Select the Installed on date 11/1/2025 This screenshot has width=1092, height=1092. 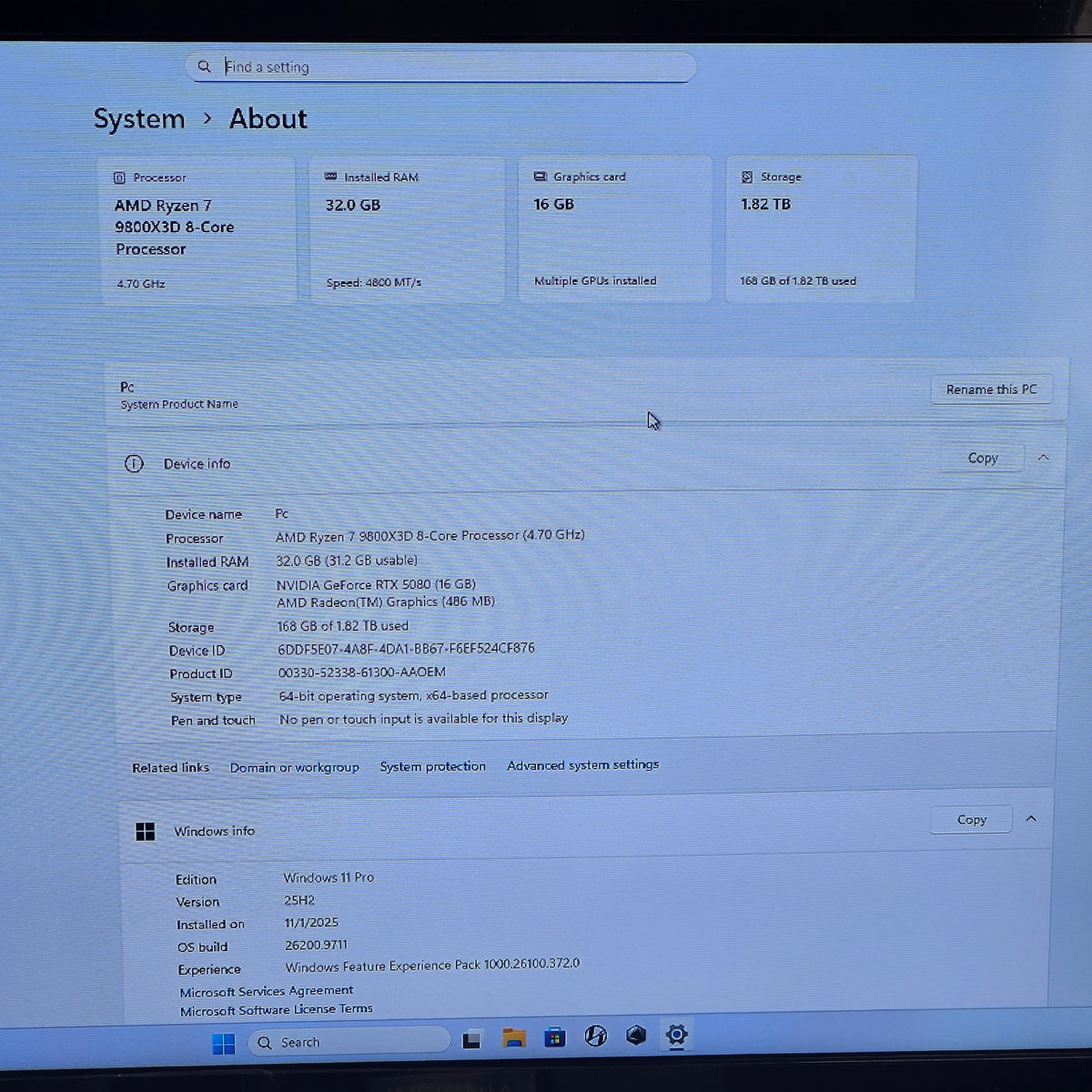click(x=311, y=923)
